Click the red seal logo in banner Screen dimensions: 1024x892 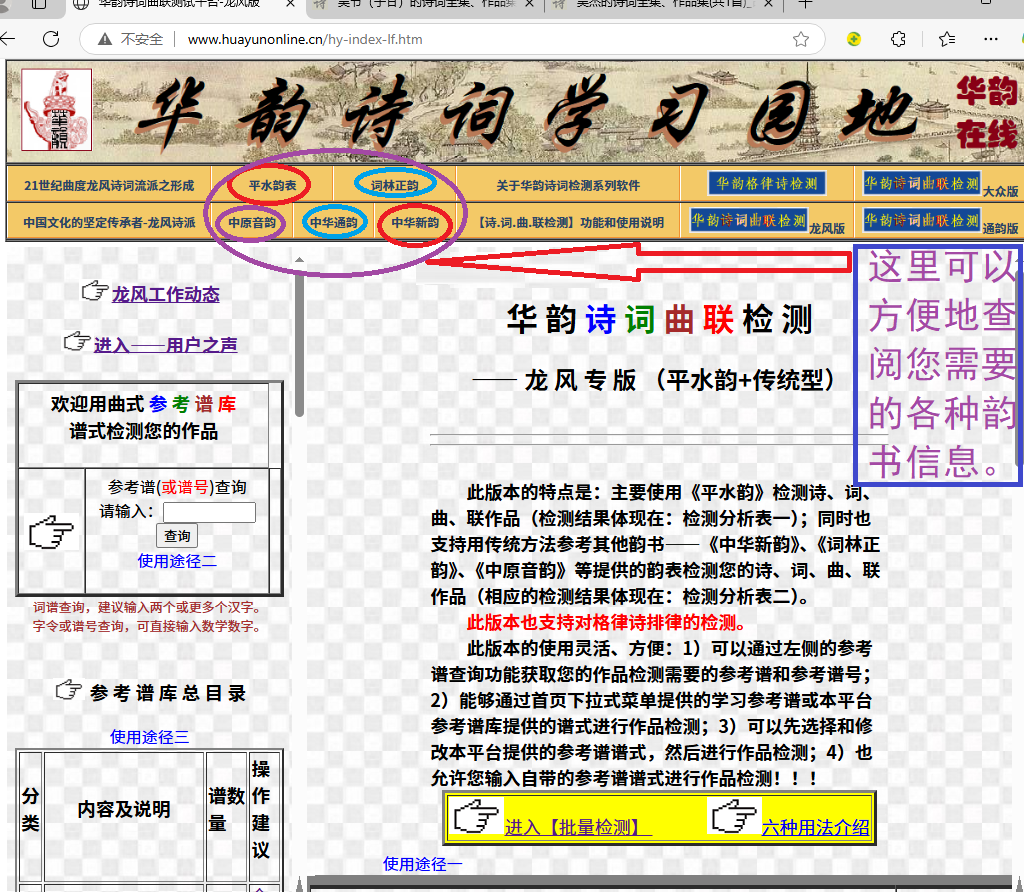tap(56, 110)
